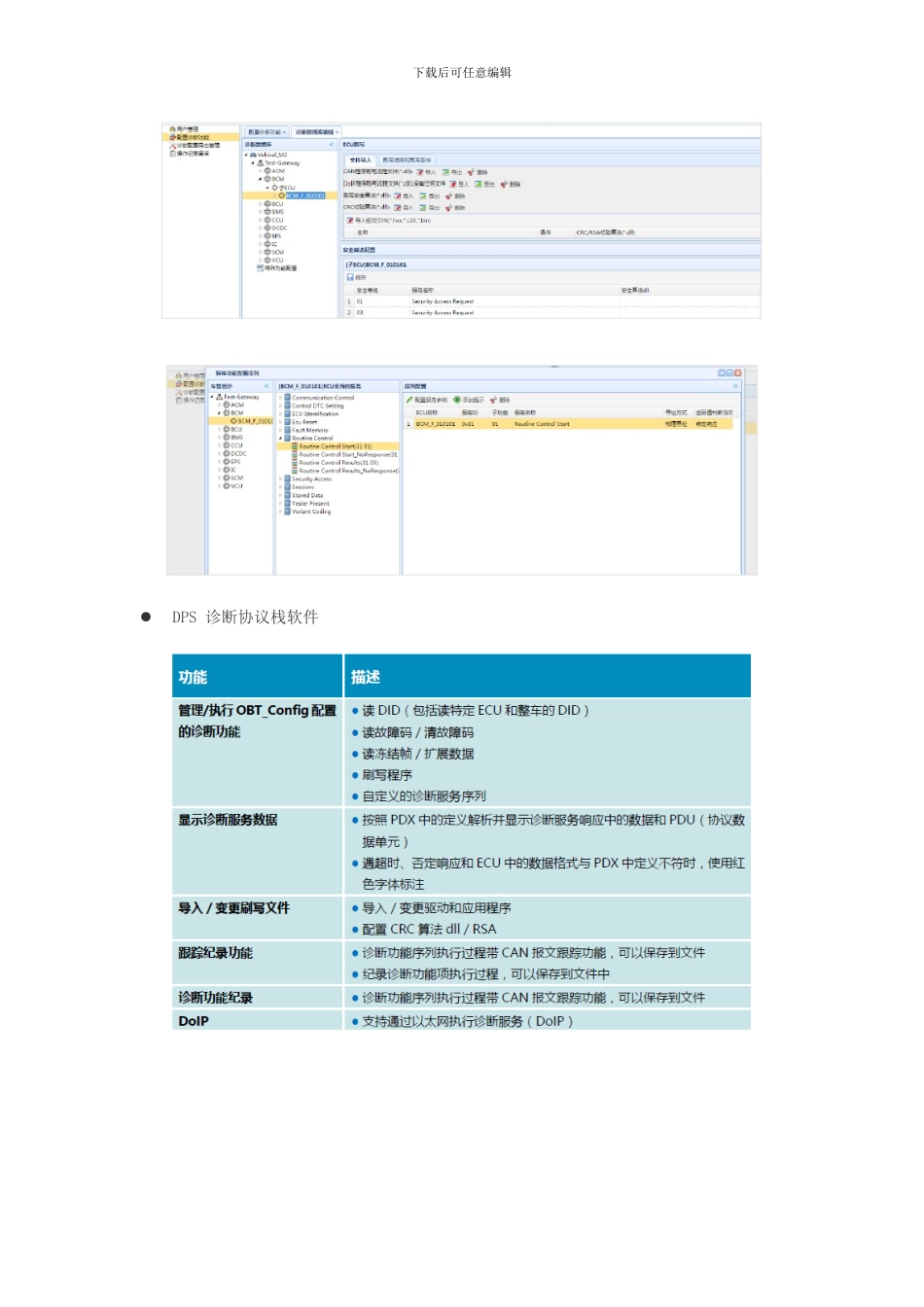Select Routine Control Start(31 01) service
Image resolution: width=924 pixels, height=1307 pixels.
pyautogui.click(x=332, y=446)
